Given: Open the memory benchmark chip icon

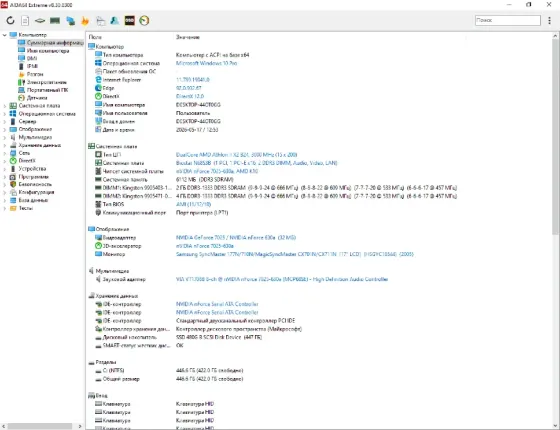Looking at the screenshot, I should pyautogui.click(x=55, y=21).
